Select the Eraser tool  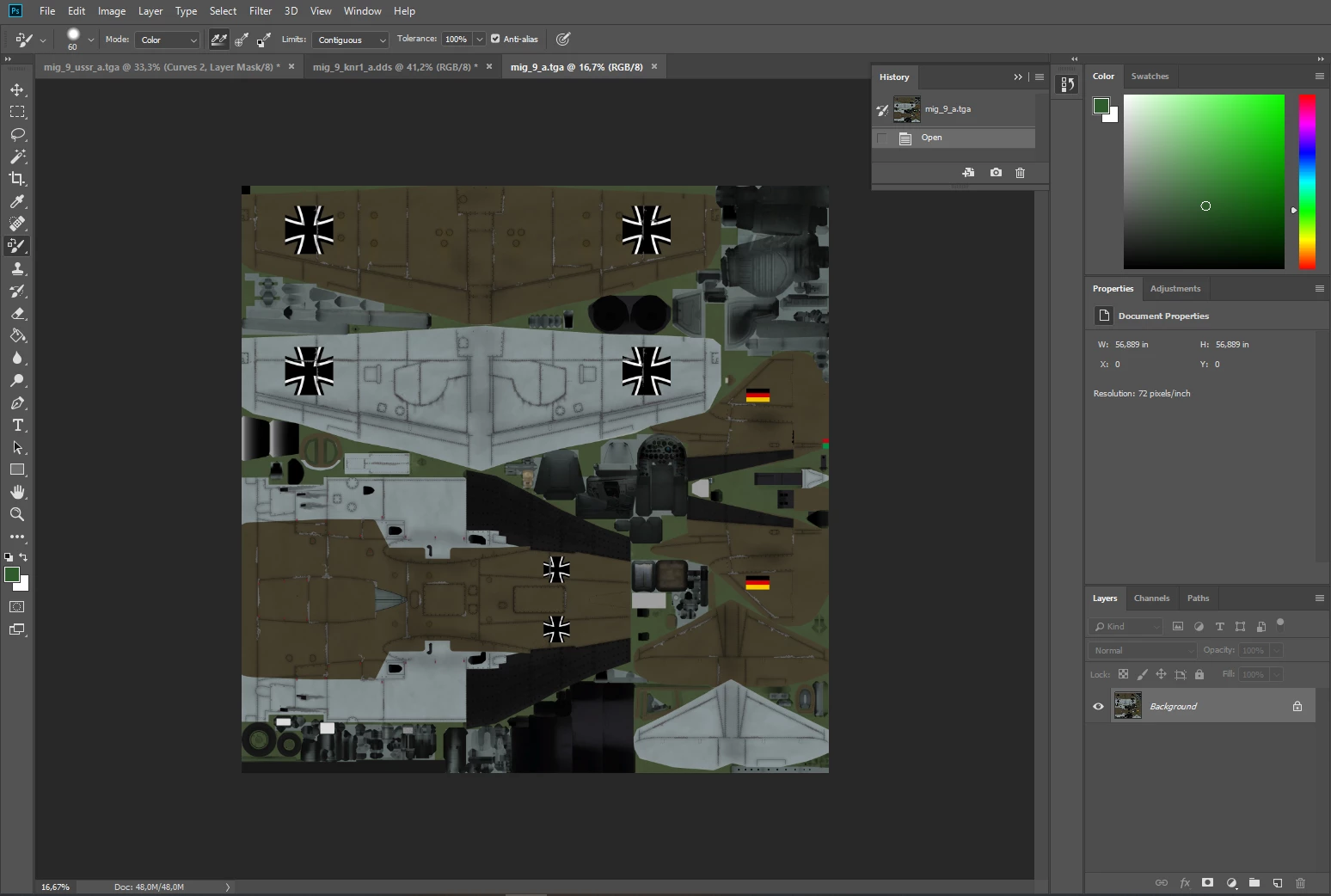click(x=17, y=313)
